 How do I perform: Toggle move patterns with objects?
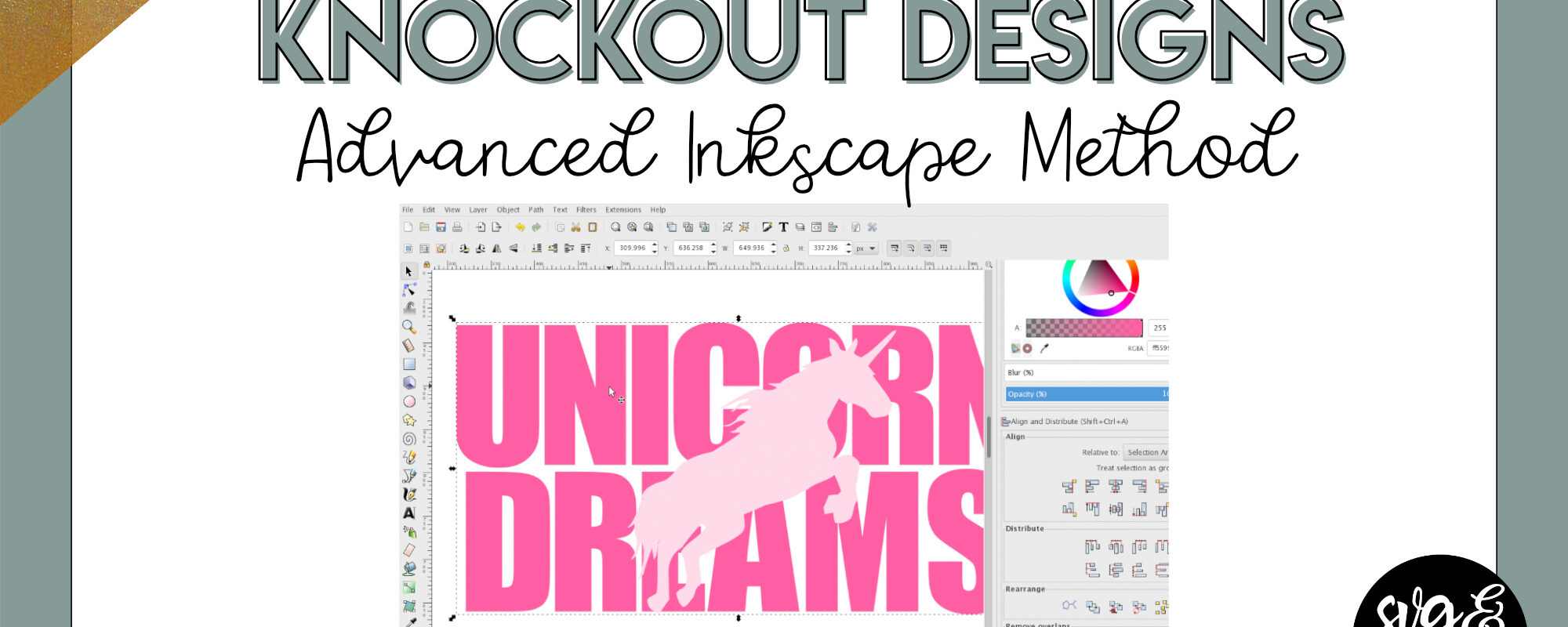pyautogui.click(x=943, y=248)
